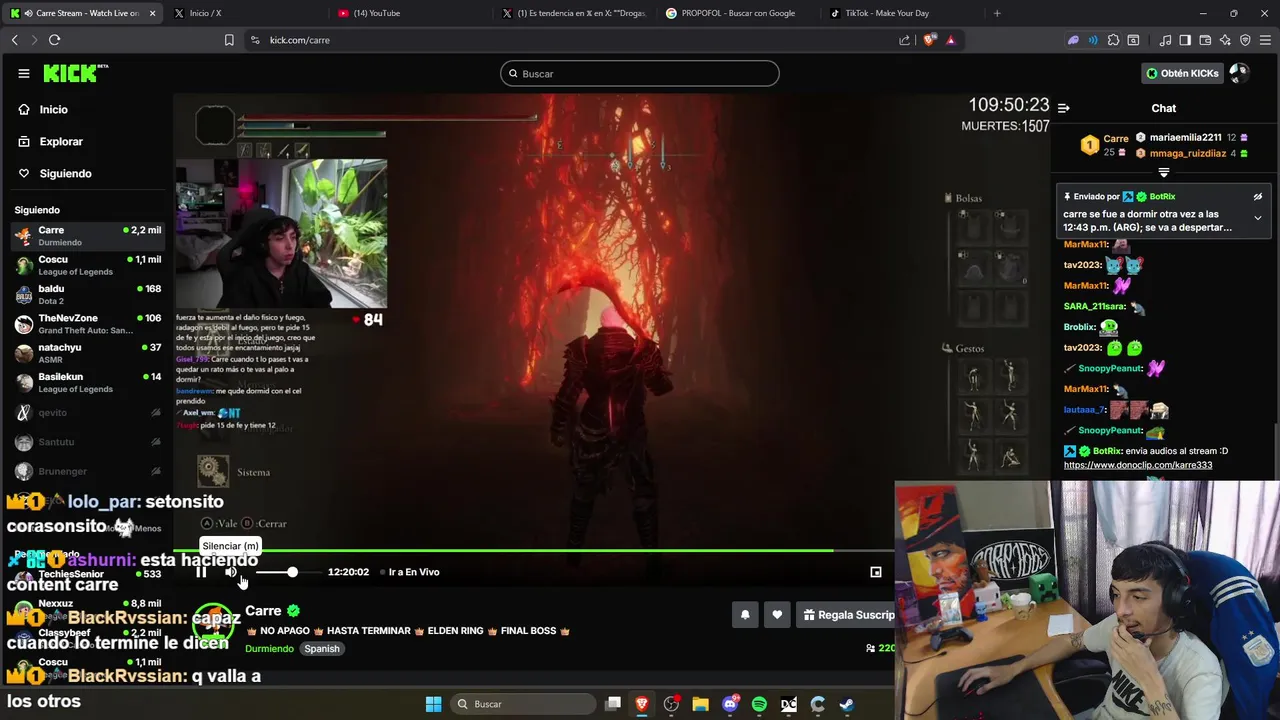Screen dimensions: 1280x720
Task: Click the Durmiendo category link
Action: (x=269, y=648)
